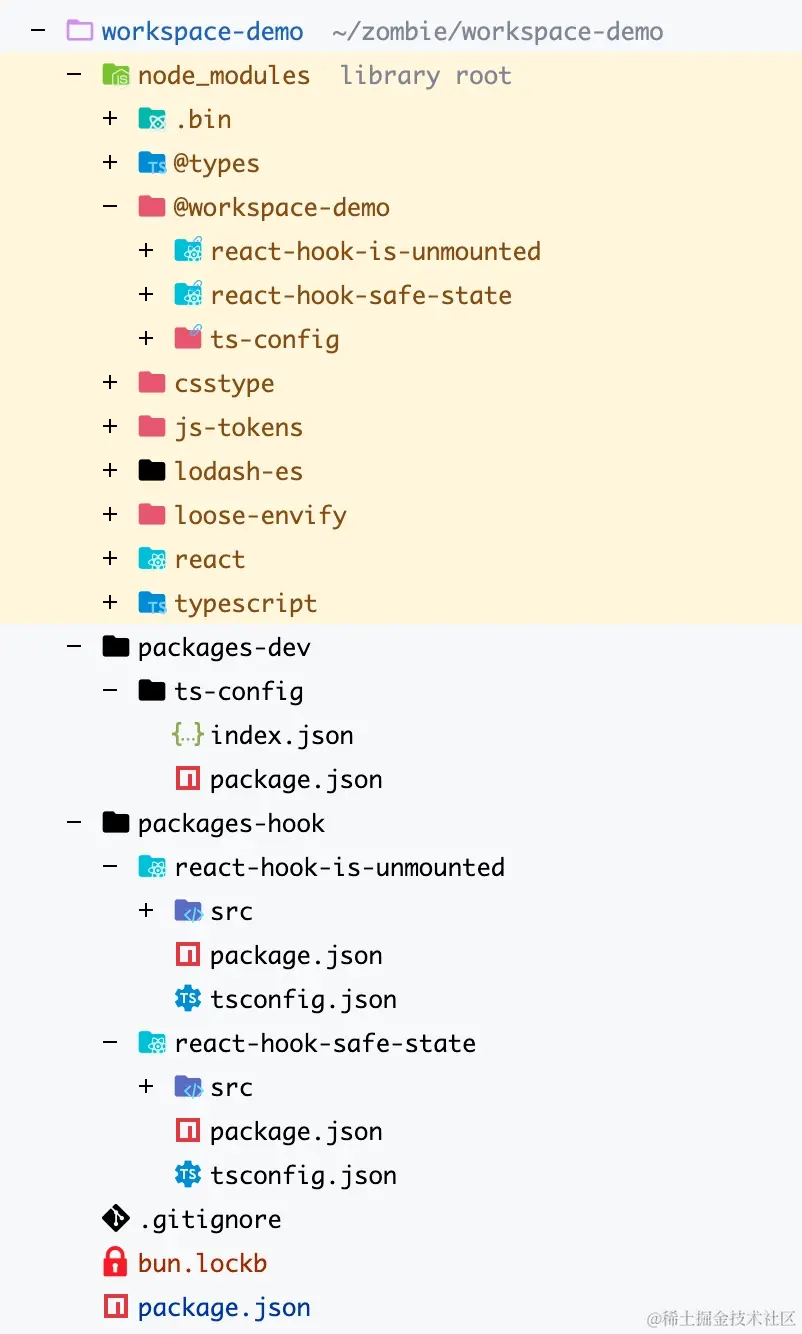Click the TypeScript folder icon on @types

[x=150, y=162]
